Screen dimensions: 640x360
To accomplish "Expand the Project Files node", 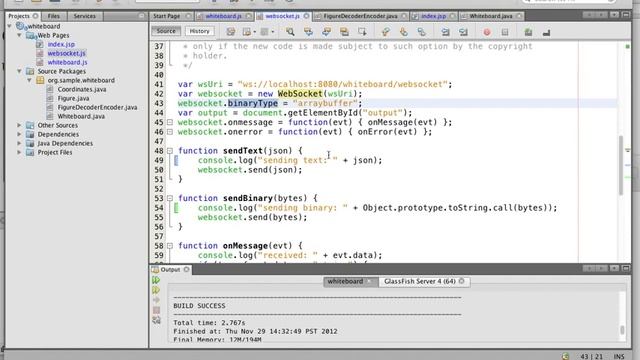I will click(19, 152).
